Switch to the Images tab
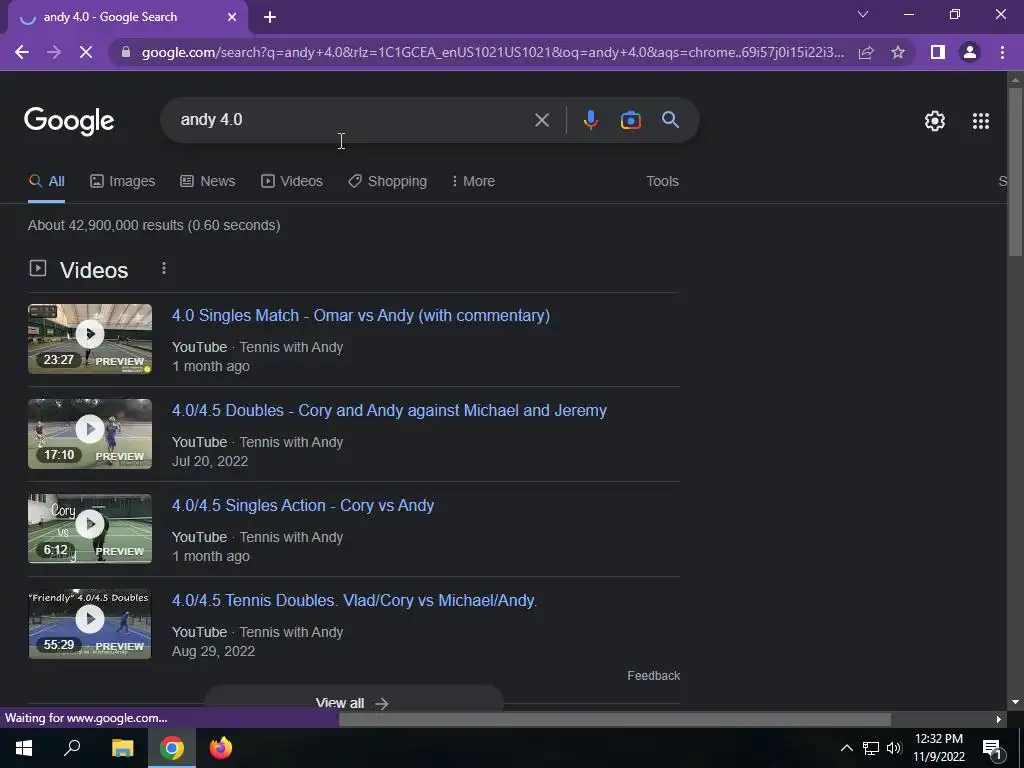The image size is (1024, 768). (x=123, y=181)
